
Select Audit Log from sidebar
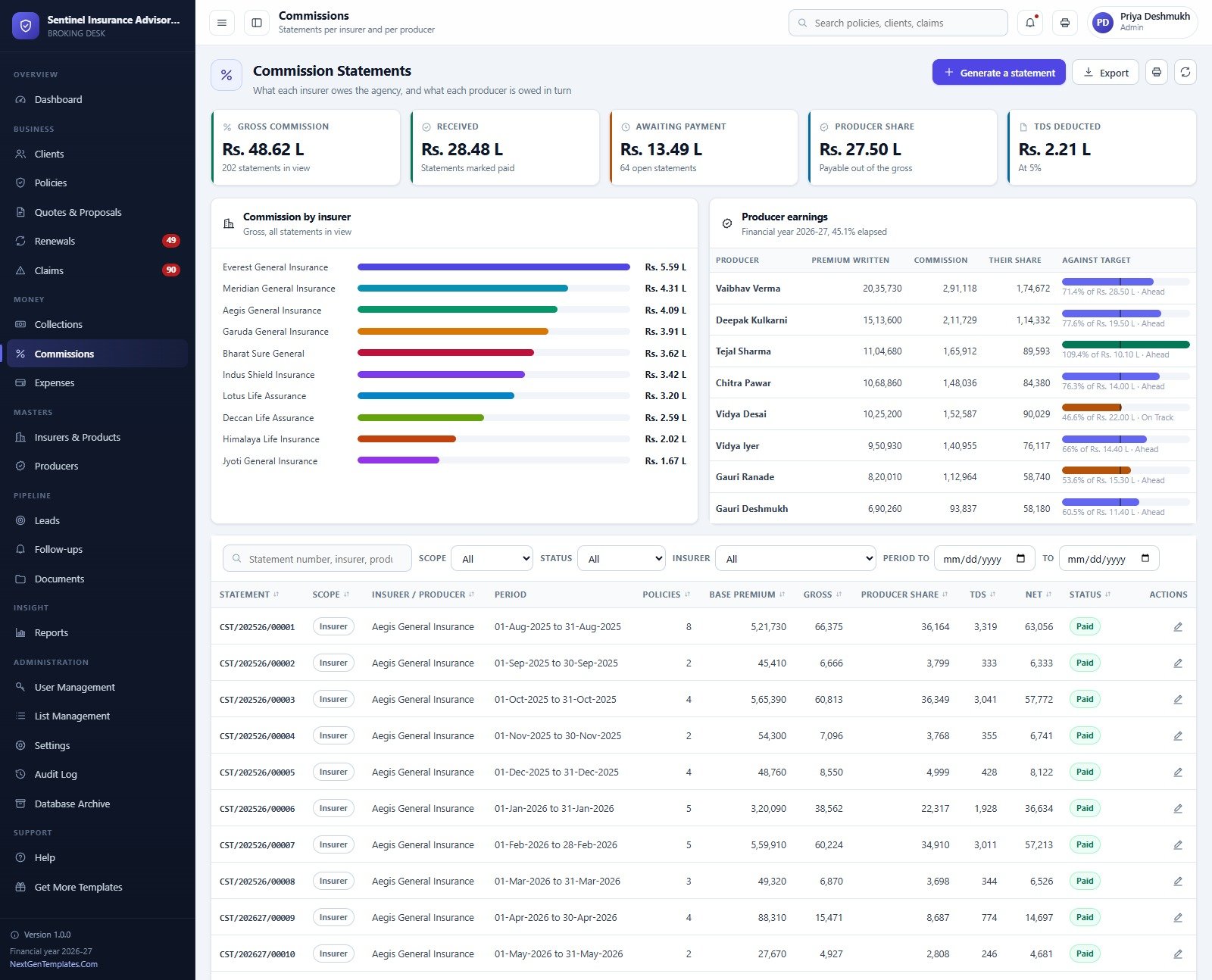[x=97, y=775]
